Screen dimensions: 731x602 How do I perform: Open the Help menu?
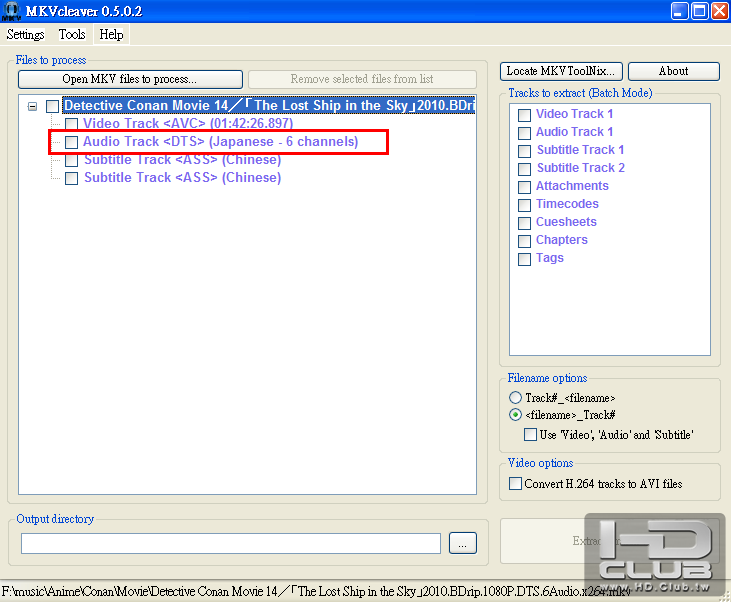point(111,35)
